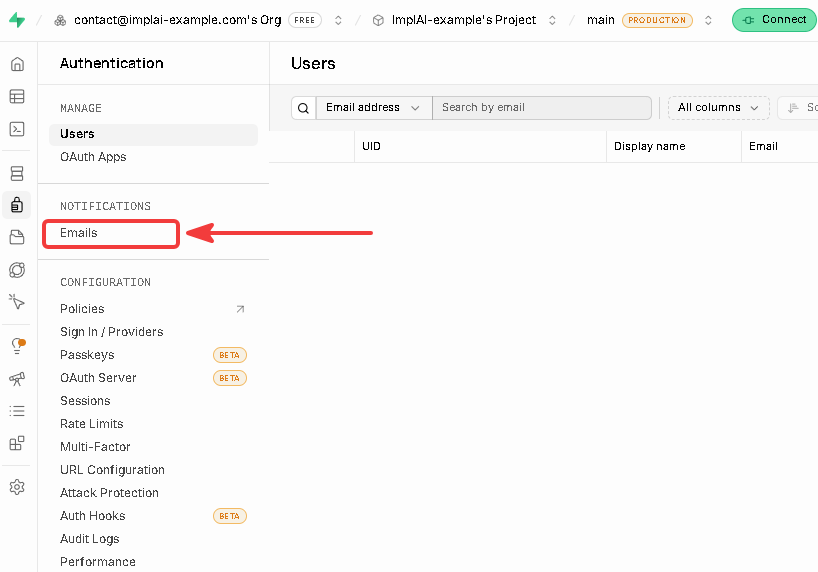818x572 pixels.
Task: Open Multi-Factor configuration item
Action: pyautogui.click(x=95, y=447)
